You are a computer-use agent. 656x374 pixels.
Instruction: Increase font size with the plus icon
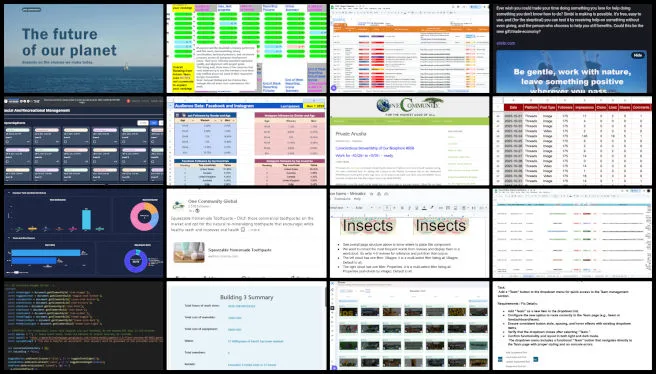coord(395,207)
